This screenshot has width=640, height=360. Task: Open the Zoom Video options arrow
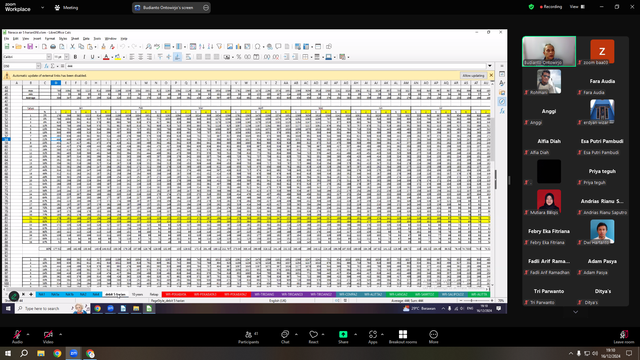(60, 334)
